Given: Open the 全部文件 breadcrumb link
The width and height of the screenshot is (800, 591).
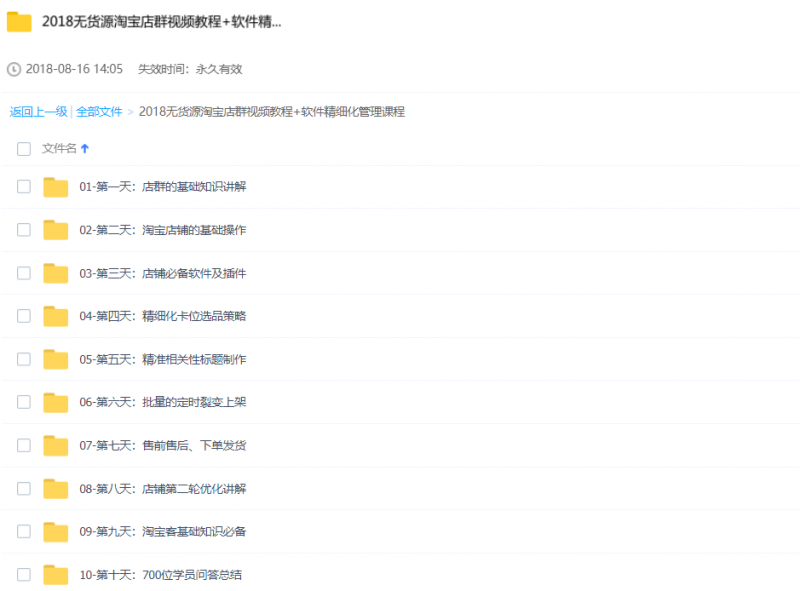Looking at the screenshot, I should click(99, 112).
